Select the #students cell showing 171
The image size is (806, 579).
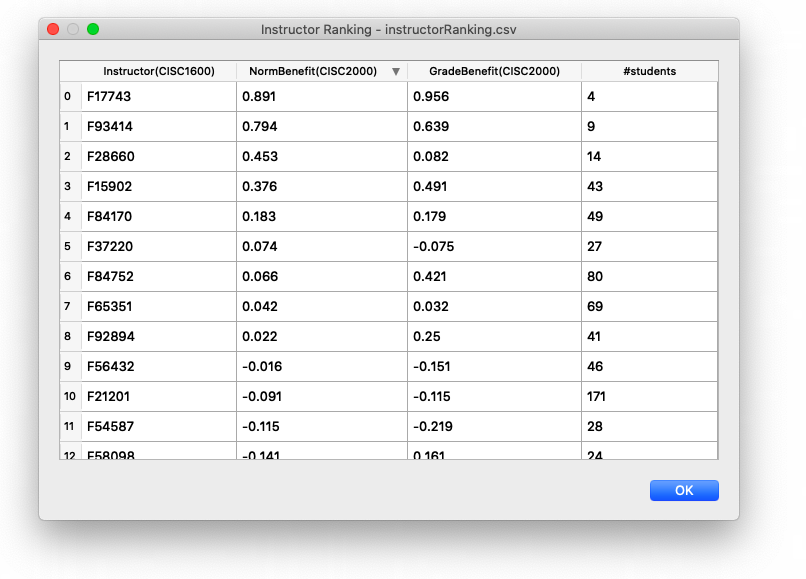649,397
